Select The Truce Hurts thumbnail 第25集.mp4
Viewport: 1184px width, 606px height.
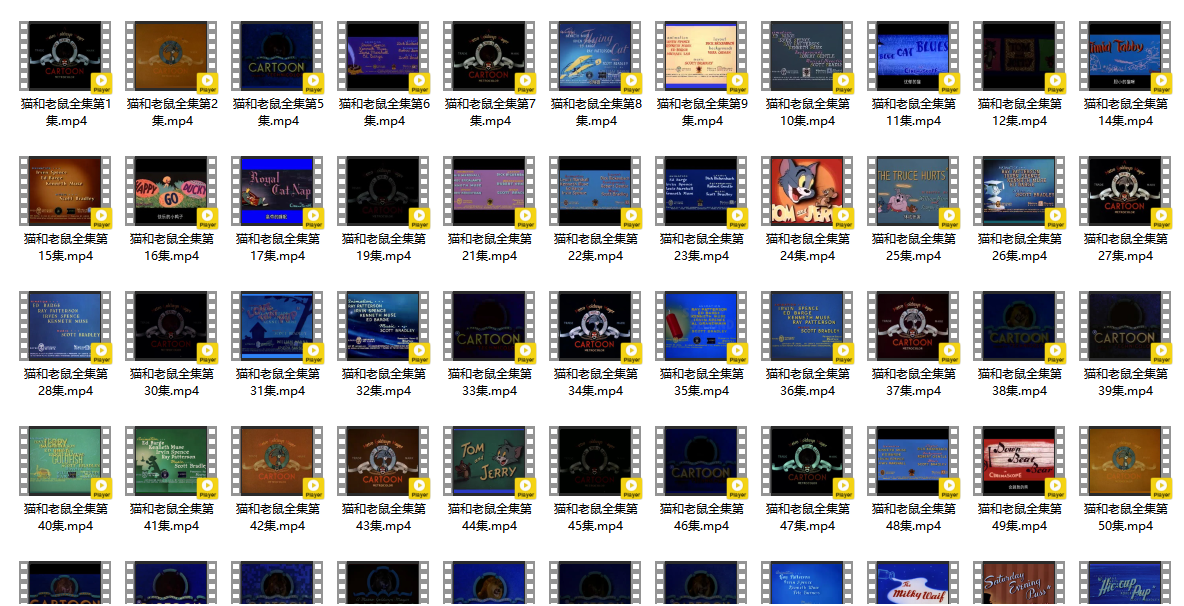tap(914, 192)
